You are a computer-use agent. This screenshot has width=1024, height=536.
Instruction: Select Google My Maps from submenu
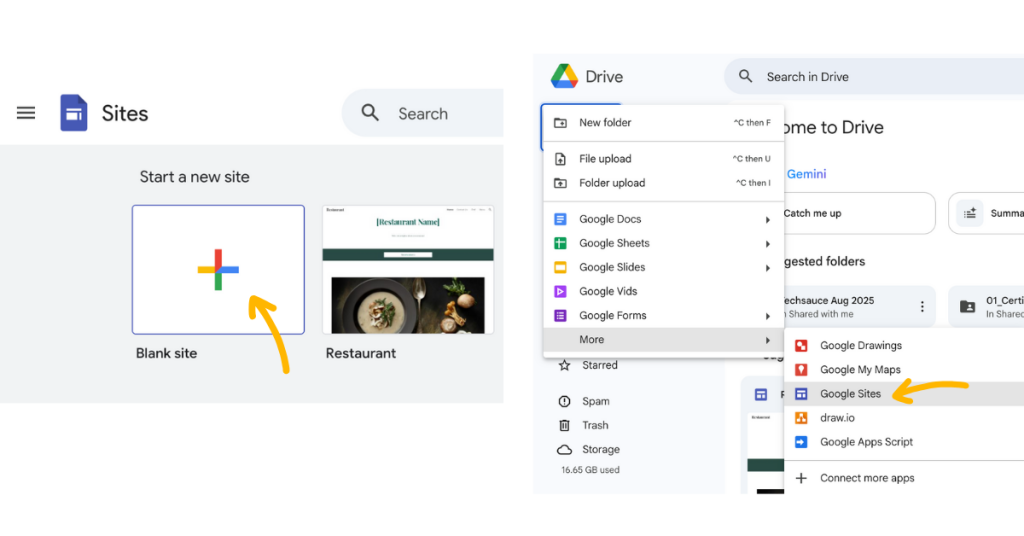point(904,370)
